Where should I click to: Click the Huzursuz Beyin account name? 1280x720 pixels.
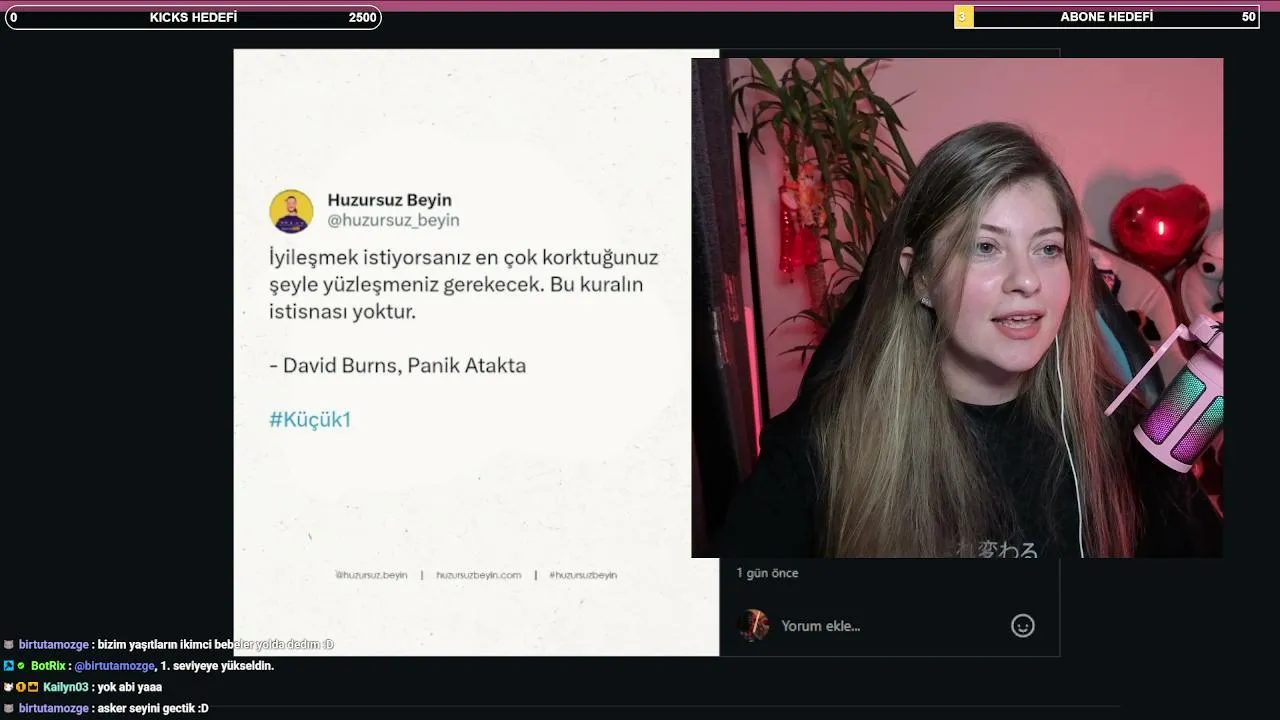[389, 200]
